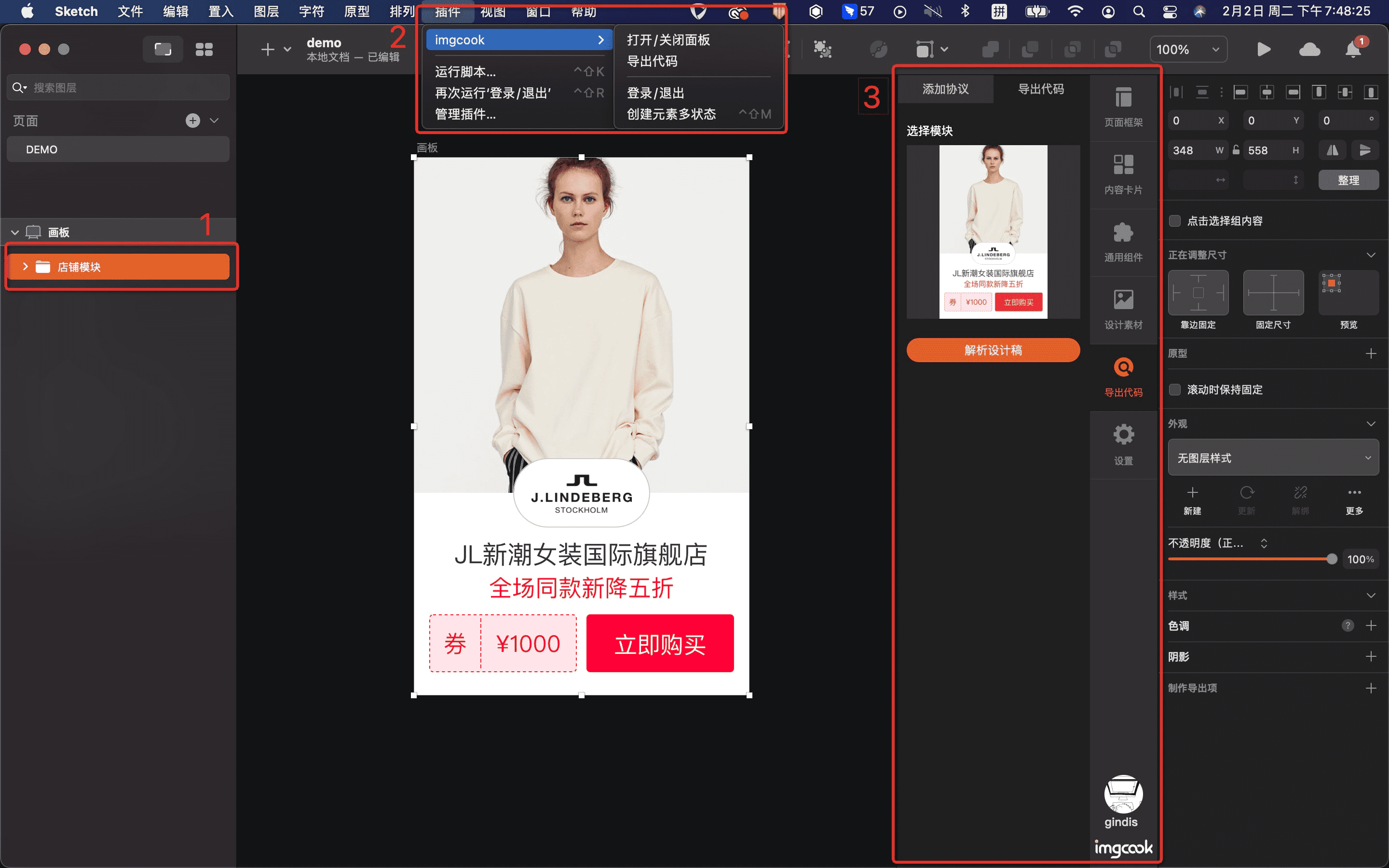Open the blend mode 不透明度 stepper

[1264, 543]
